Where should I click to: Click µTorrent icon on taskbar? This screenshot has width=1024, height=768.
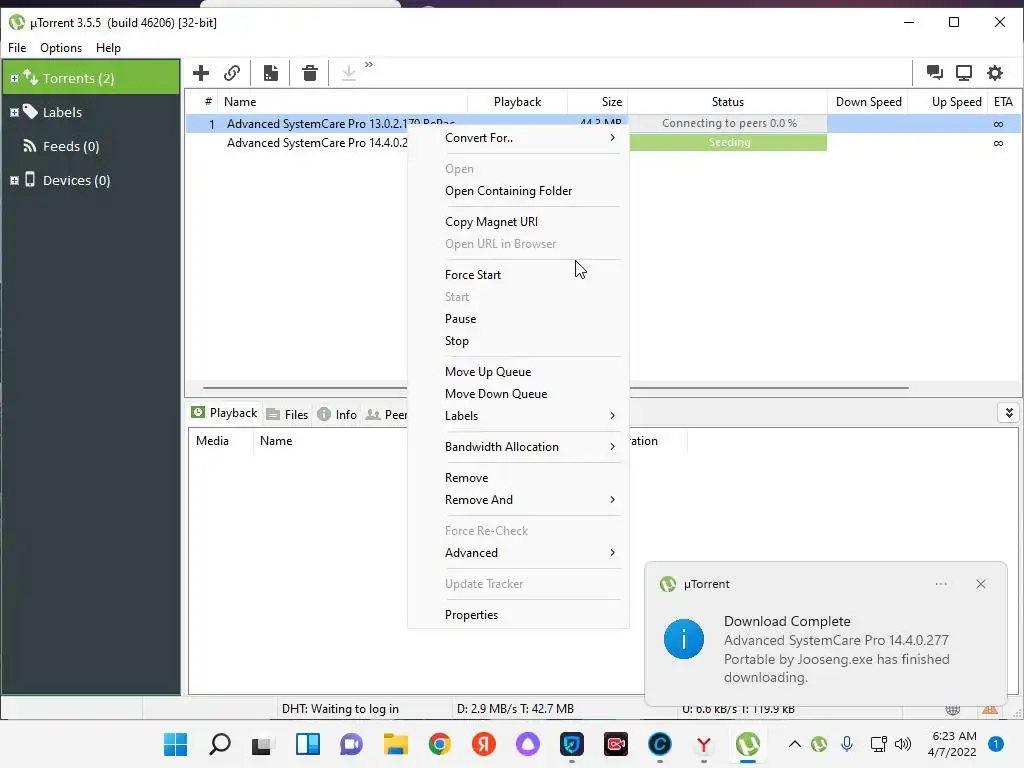point(748,744)
